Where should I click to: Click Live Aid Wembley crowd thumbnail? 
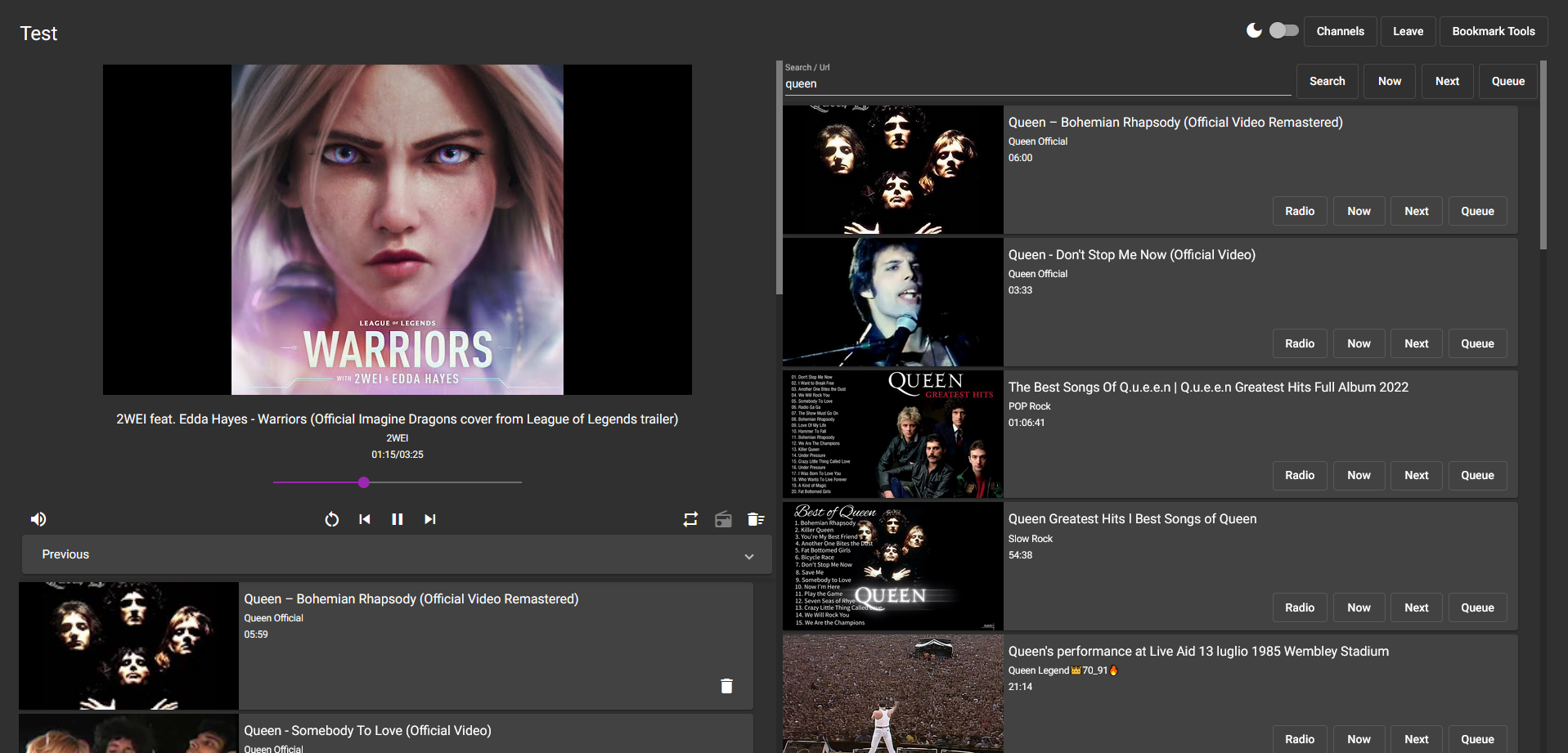893,694
